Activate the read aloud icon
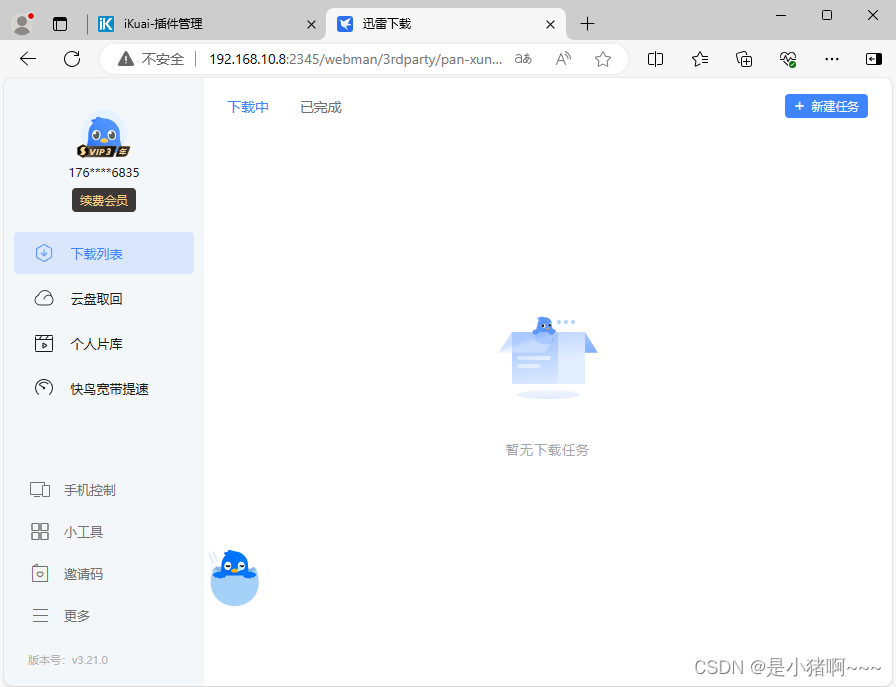Image resolution: width=896 pixels, height=687 pixels. pos(563,59)
